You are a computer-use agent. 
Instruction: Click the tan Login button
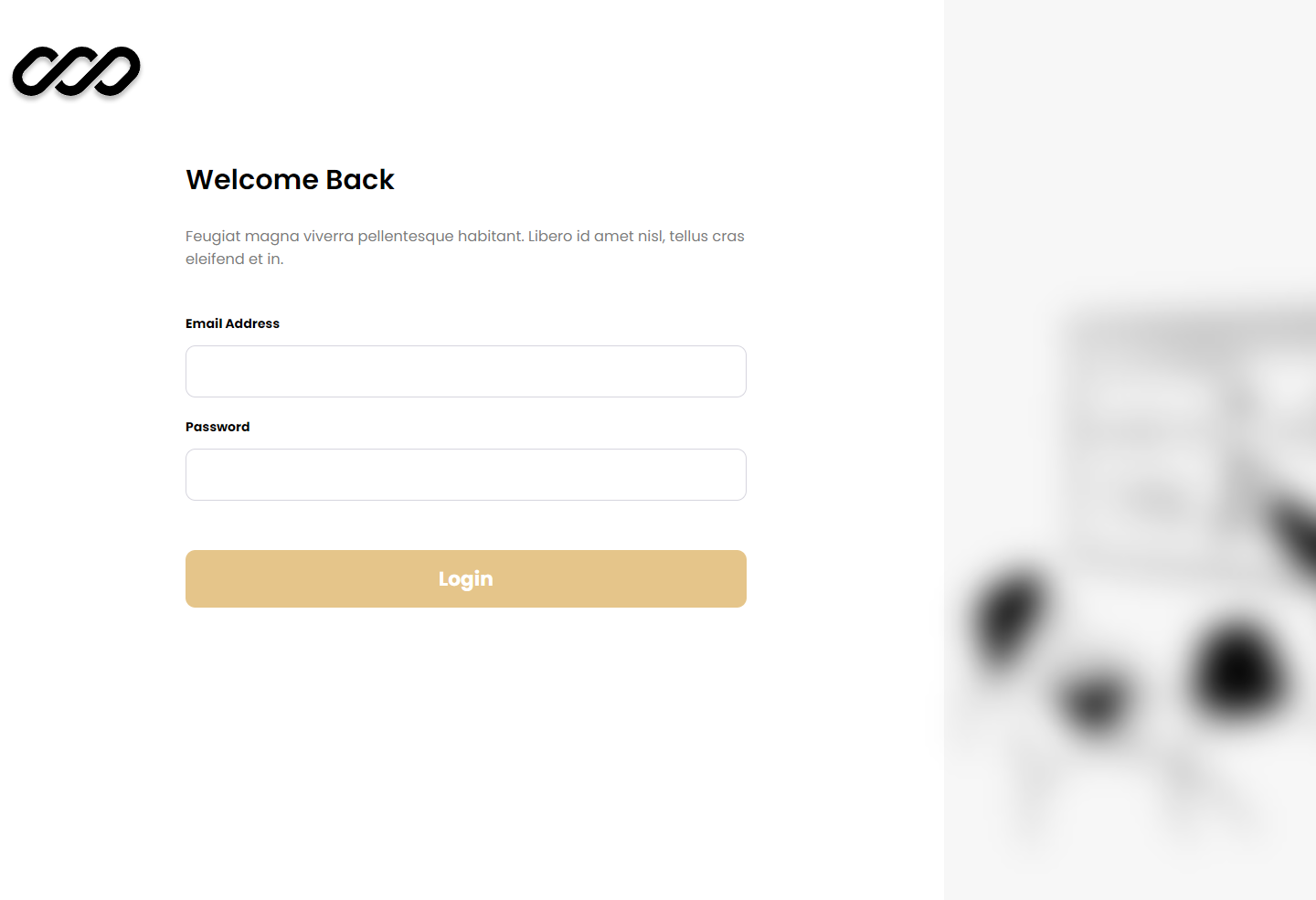coord(466,578)
